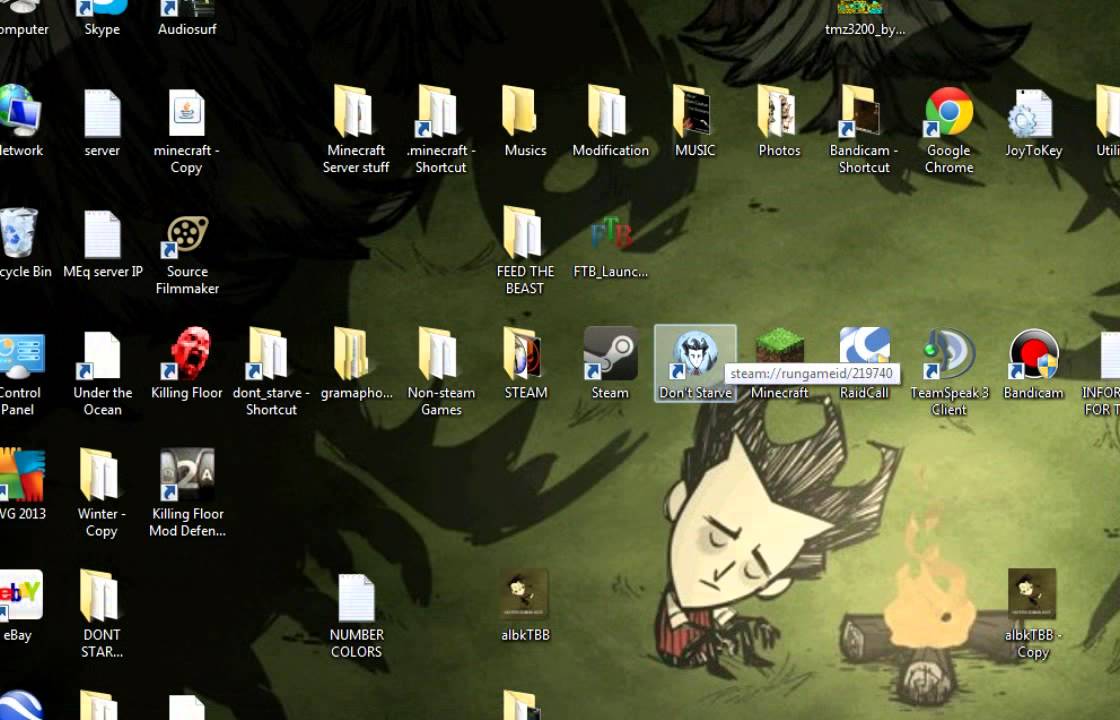Select the Source Filmmaker shortcut
The height and width of the screenshot is (720, 1120).
click(x=187, y=254)
